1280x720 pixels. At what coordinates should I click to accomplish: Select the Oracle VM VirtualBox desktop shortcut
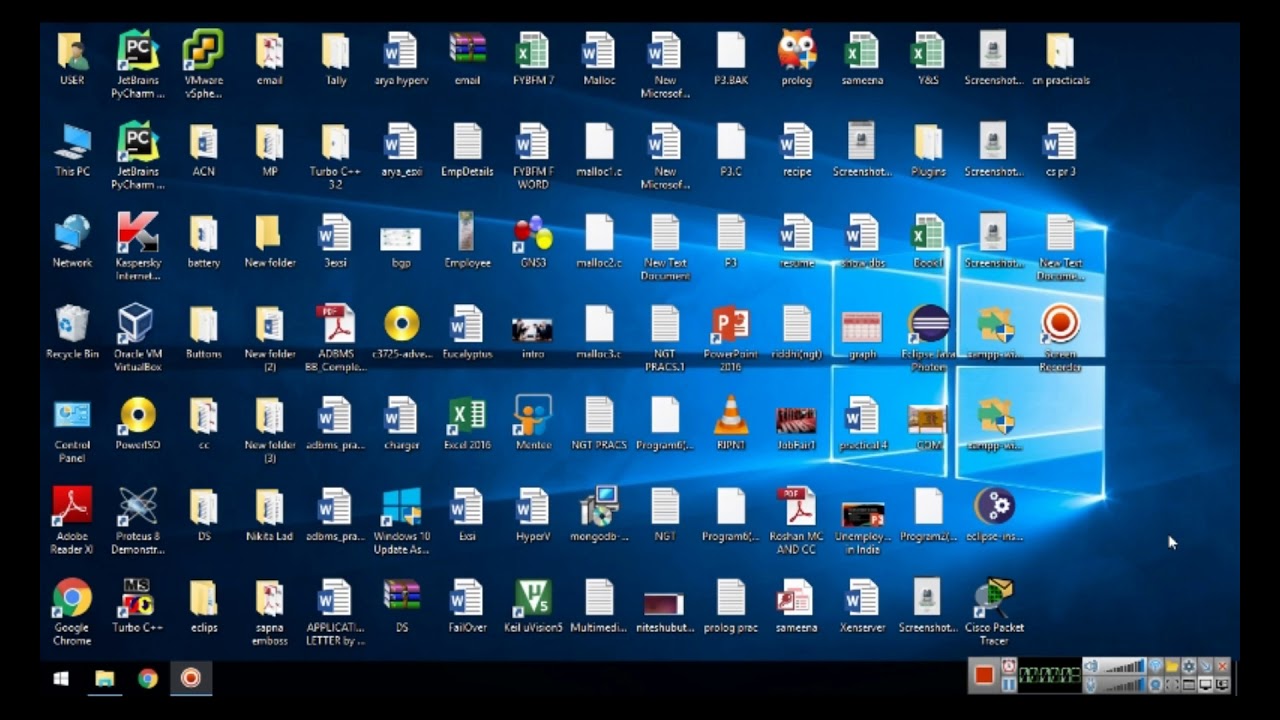(x=137, y=336)
